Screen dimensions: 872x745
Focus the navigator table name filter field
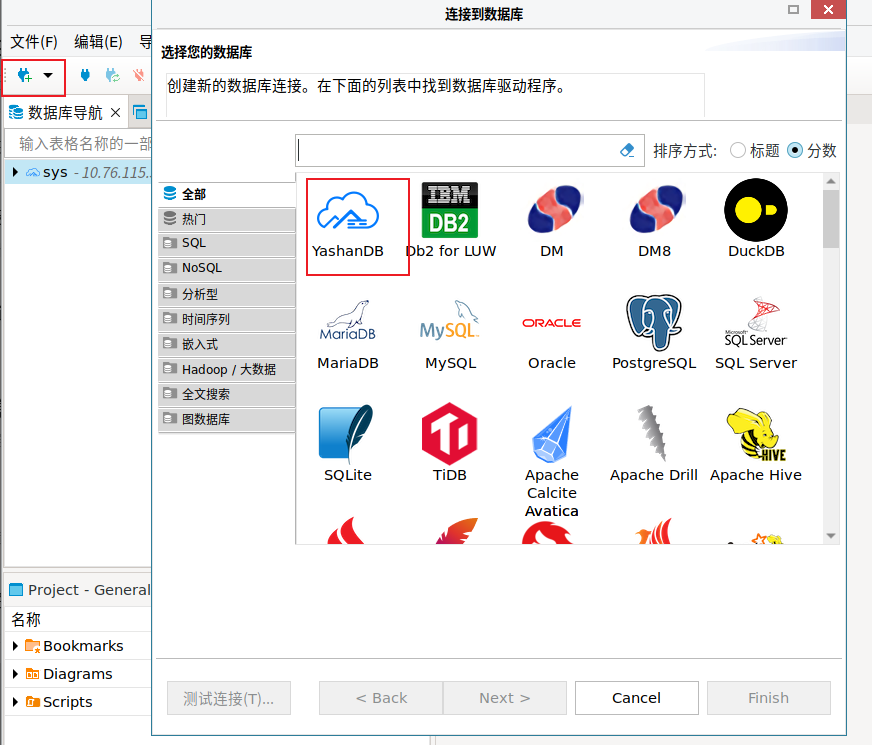point(79,144)
